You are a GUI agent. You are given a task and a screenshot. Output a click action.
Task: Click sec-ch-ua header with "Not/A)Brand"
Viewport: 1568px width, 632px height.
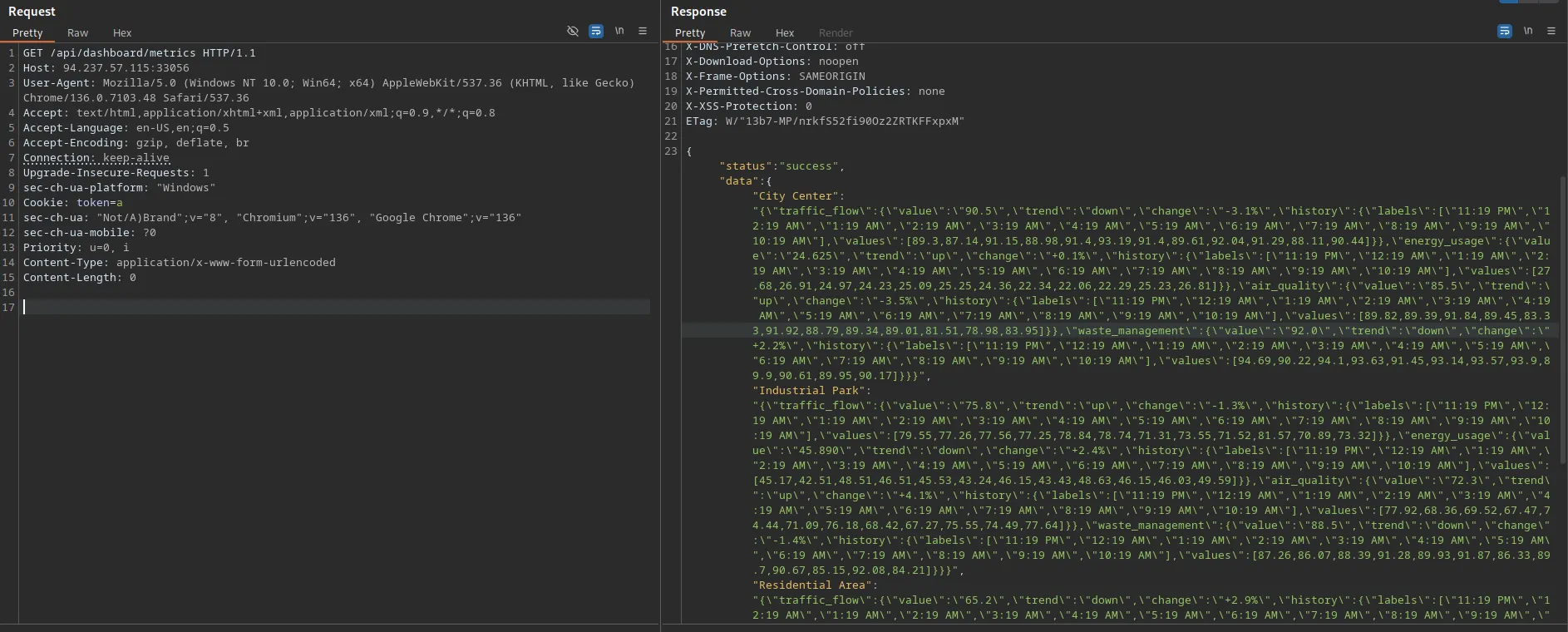point(273,218)
